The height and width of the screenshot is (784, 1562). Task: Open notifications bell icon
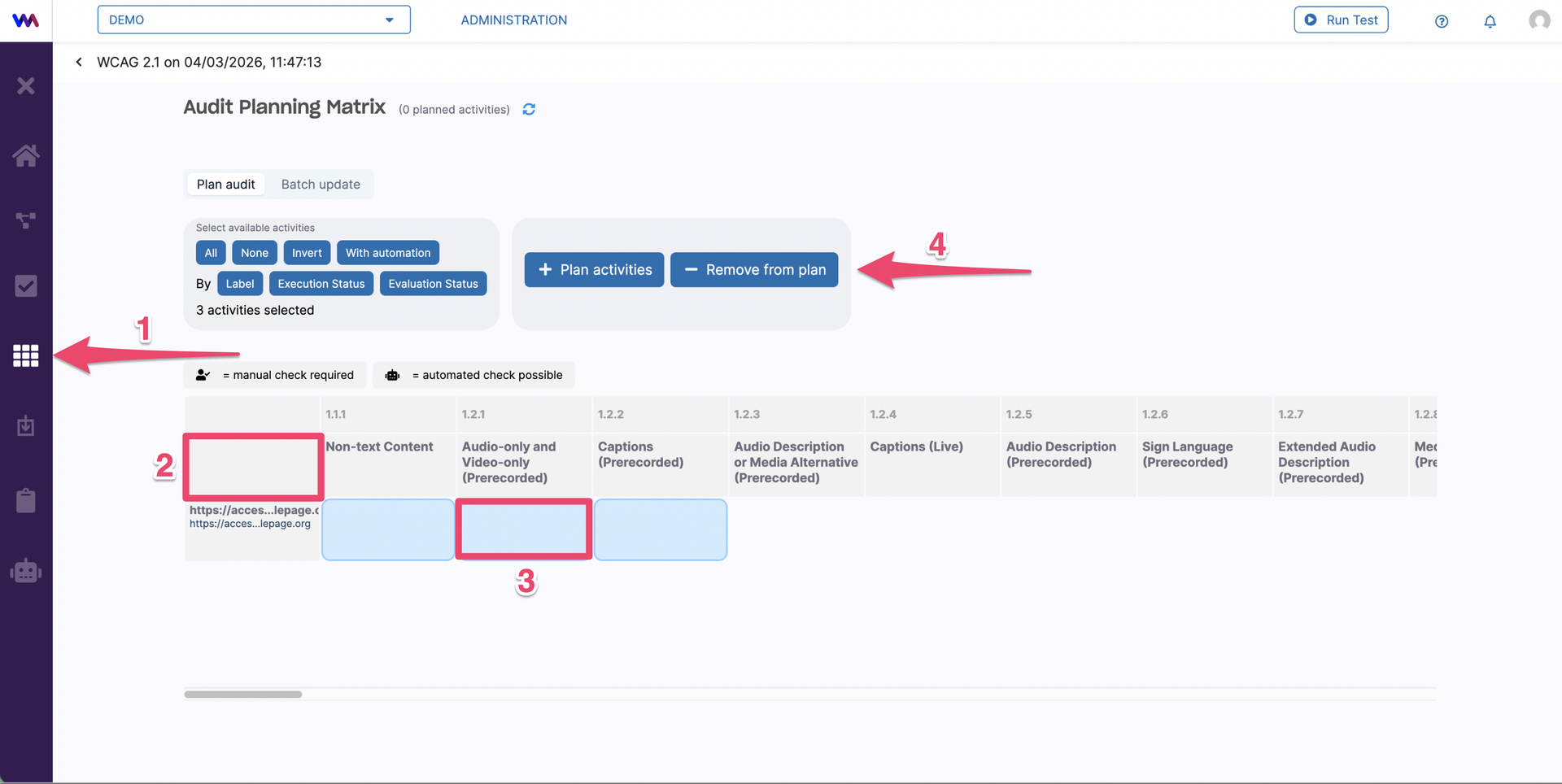[x=1490, y=21]
